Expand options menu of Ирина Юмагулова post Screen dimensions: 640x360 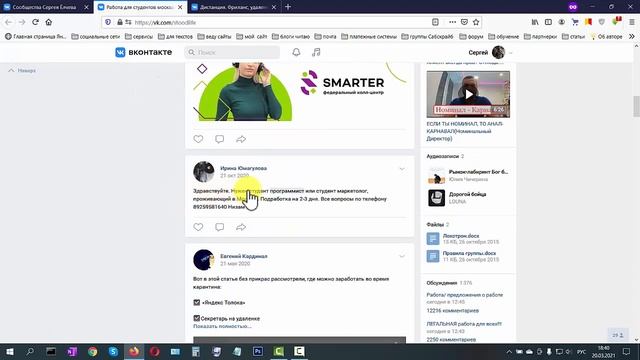(402, 169)
